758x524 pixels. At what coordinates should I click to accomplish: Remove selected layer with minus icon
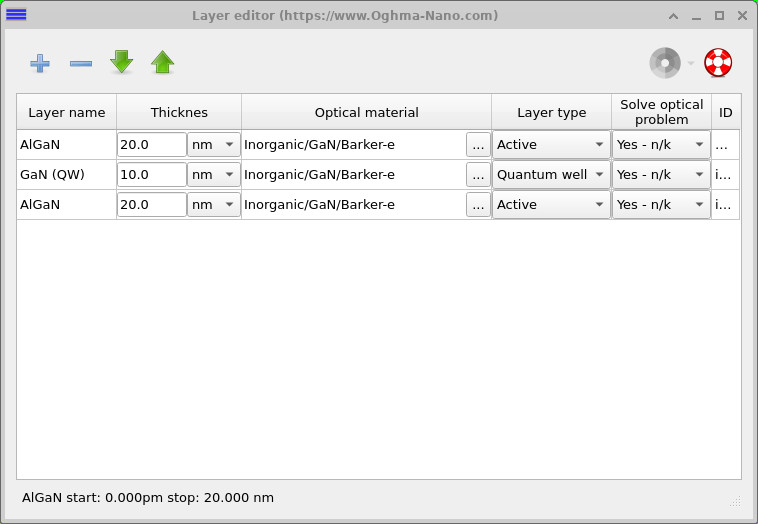click(x=81, y=63)
